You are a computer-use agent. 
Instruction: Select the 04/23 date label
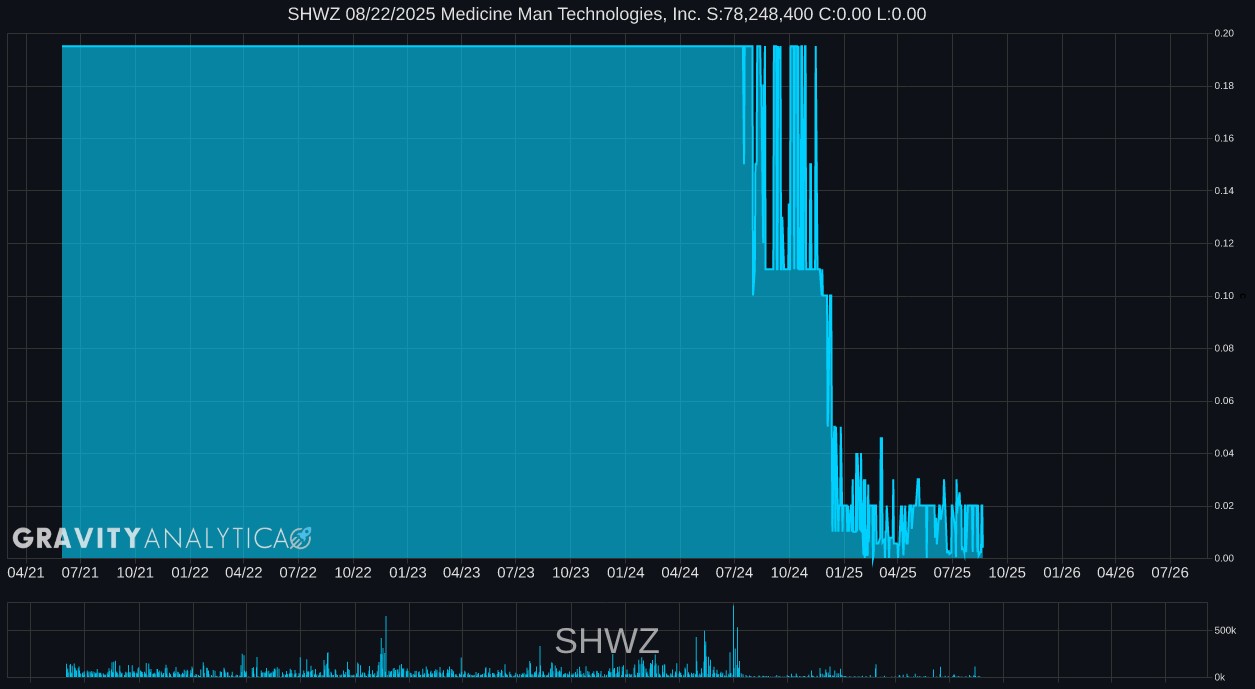click(461, 572)
